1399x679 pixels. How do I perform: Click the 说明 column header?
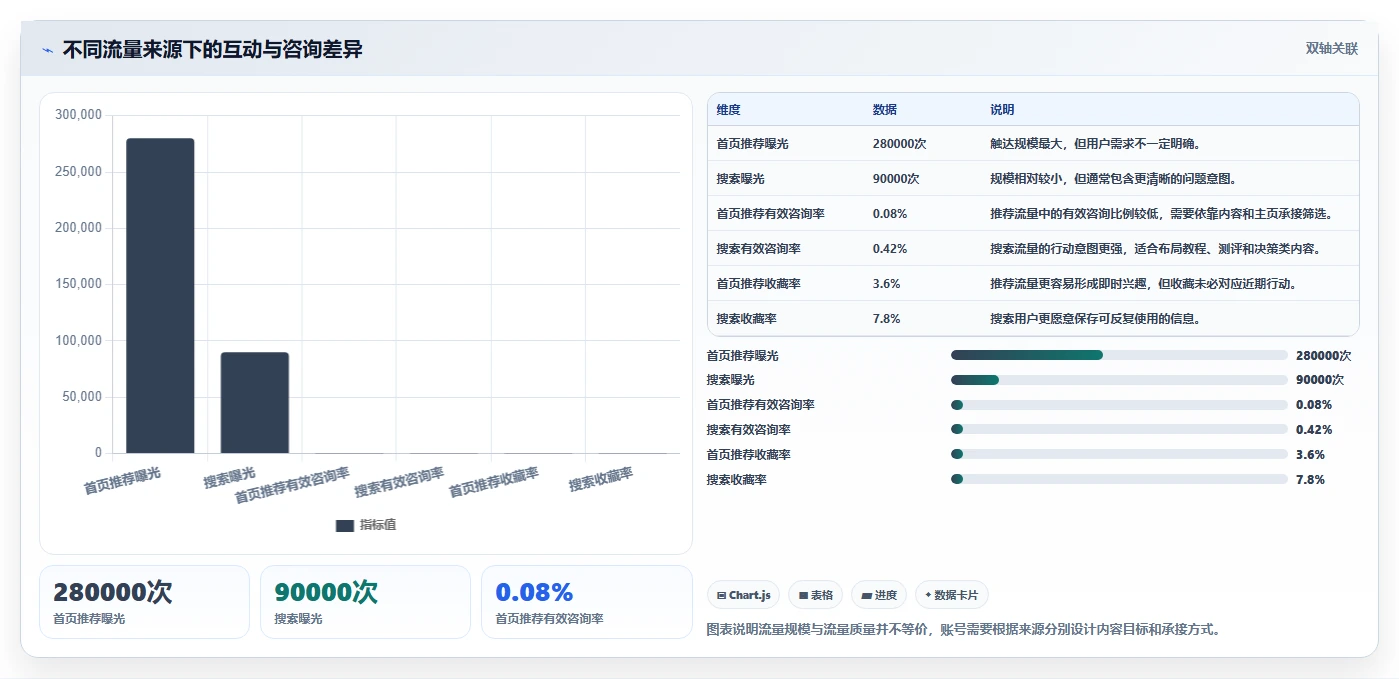pyautogui.click(x=1002, y=110)
